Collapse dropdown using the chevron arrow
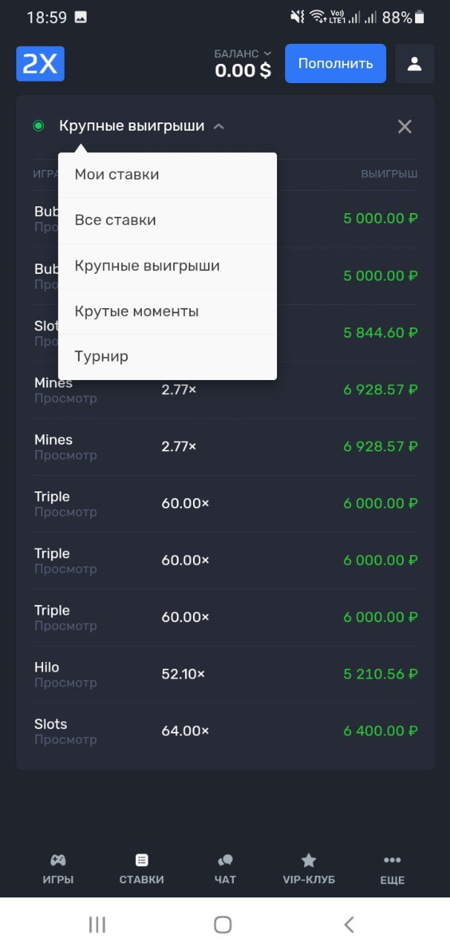Screen dimensions: 450x950 click(219, 127)
